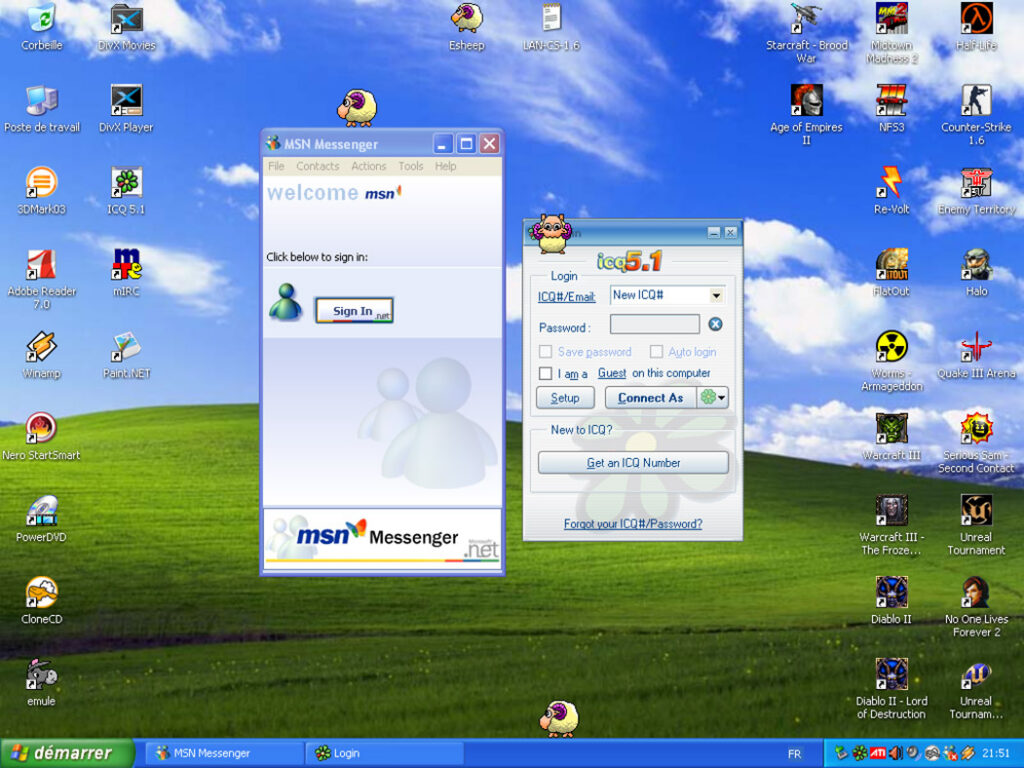Open the Corbeille recycle bin icon
This screenshot has width=1024, height=768.
42,26
